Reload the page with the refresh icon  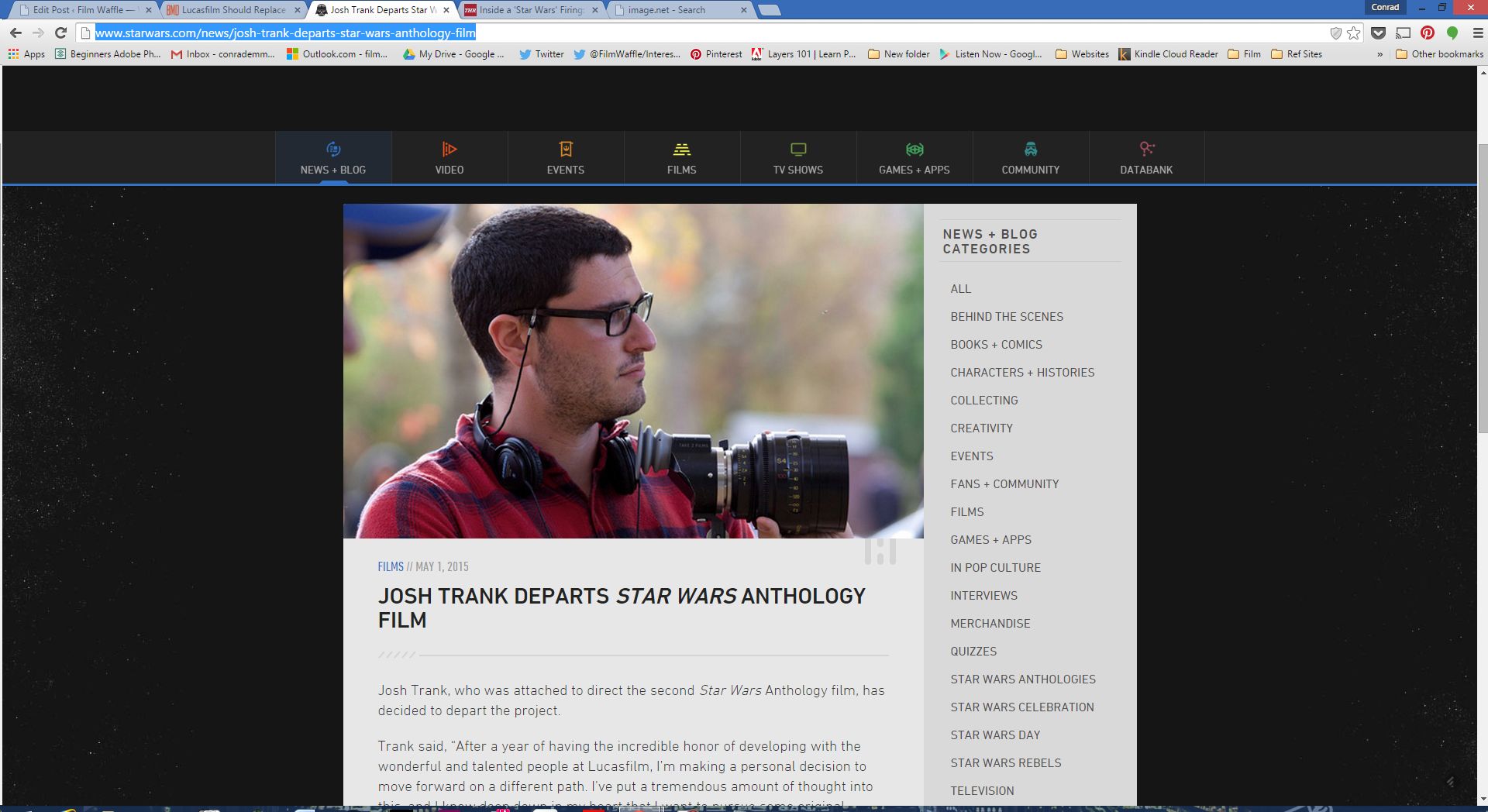click(x=61, y=33)
